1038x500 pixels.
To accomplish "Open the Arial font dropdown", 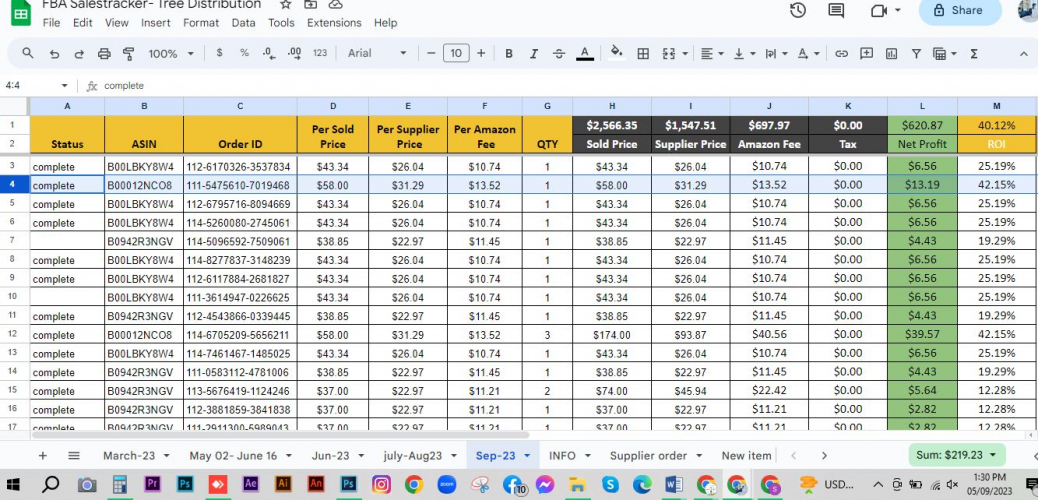I will 377,53.
